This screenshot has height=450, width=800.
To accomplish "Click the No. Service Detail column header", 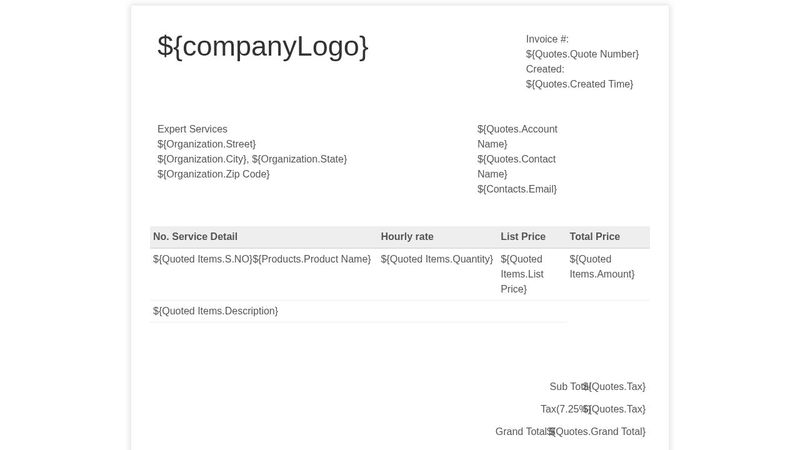I will point(195,237).
